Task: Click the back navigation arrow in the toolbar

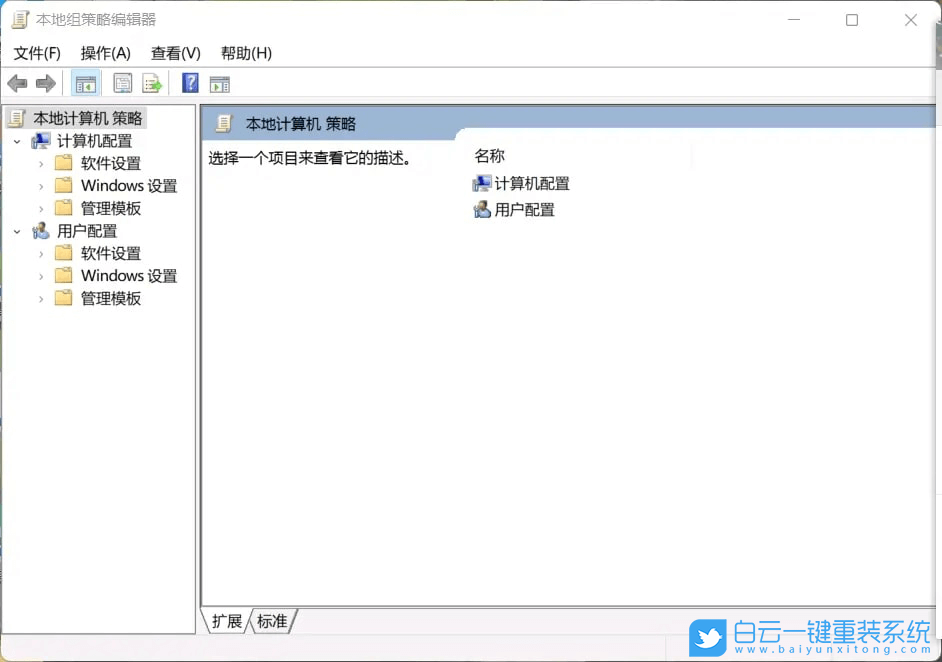Action: (x=17, y=83)
